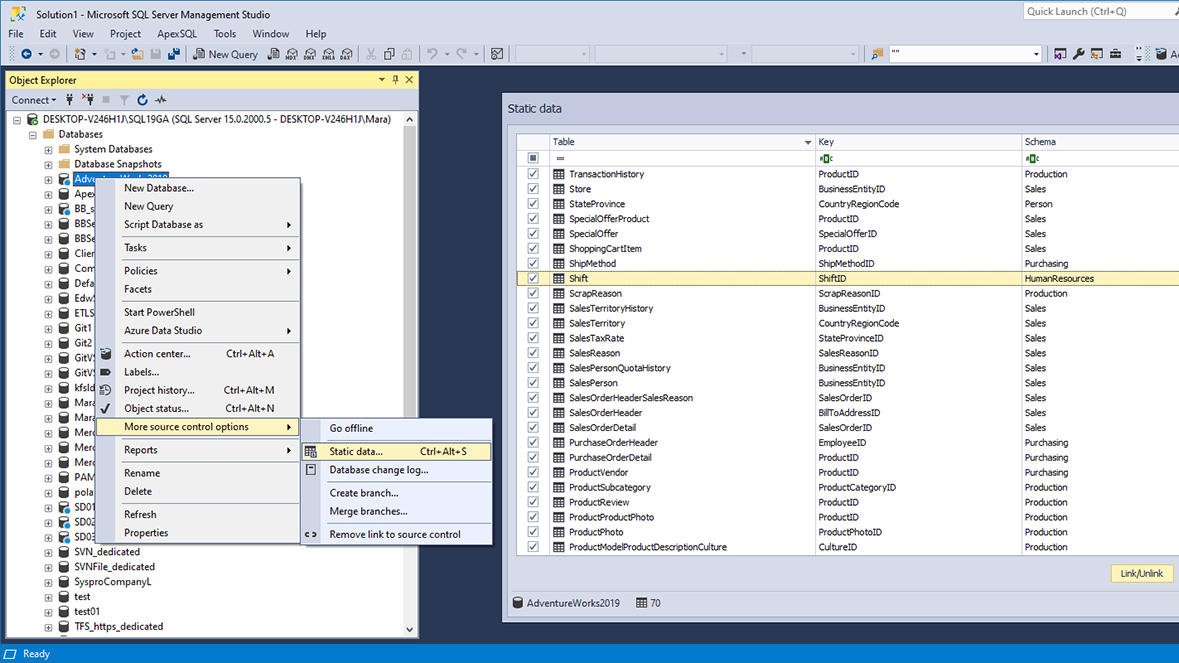Click the Redo arrow icon
Screen dimensions: 1179x663
tap(462, 54)
